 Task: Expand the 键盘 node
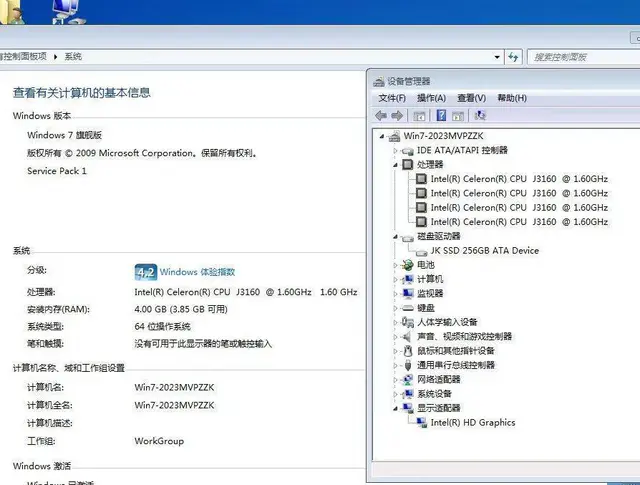[x=395, y=308]
